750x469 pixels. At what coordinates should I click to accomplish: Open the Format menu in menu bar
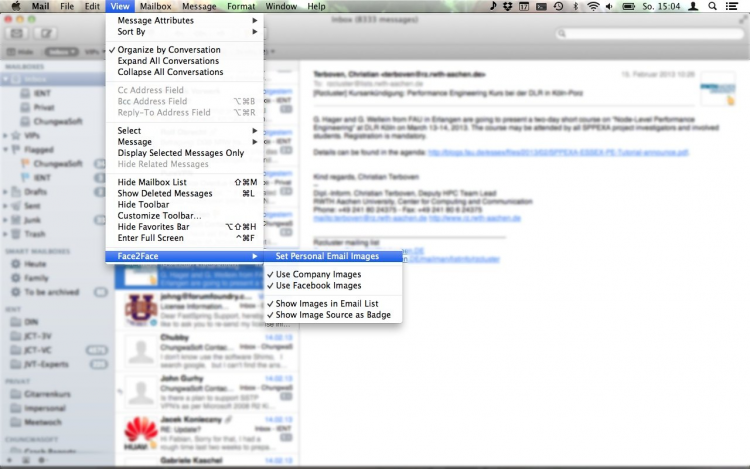(x=241, y=6)
